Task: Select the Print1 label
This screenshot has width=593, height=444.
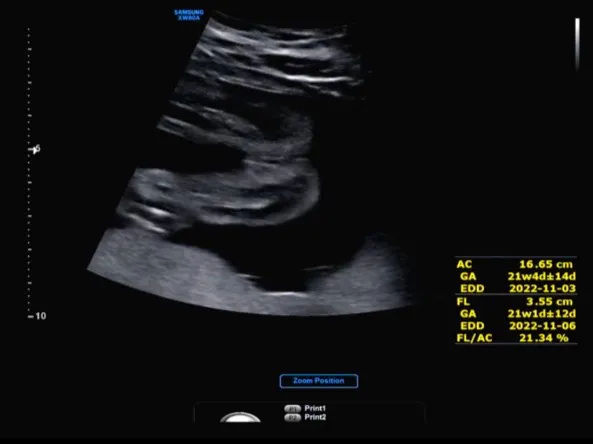Action: tap(315, 408)
